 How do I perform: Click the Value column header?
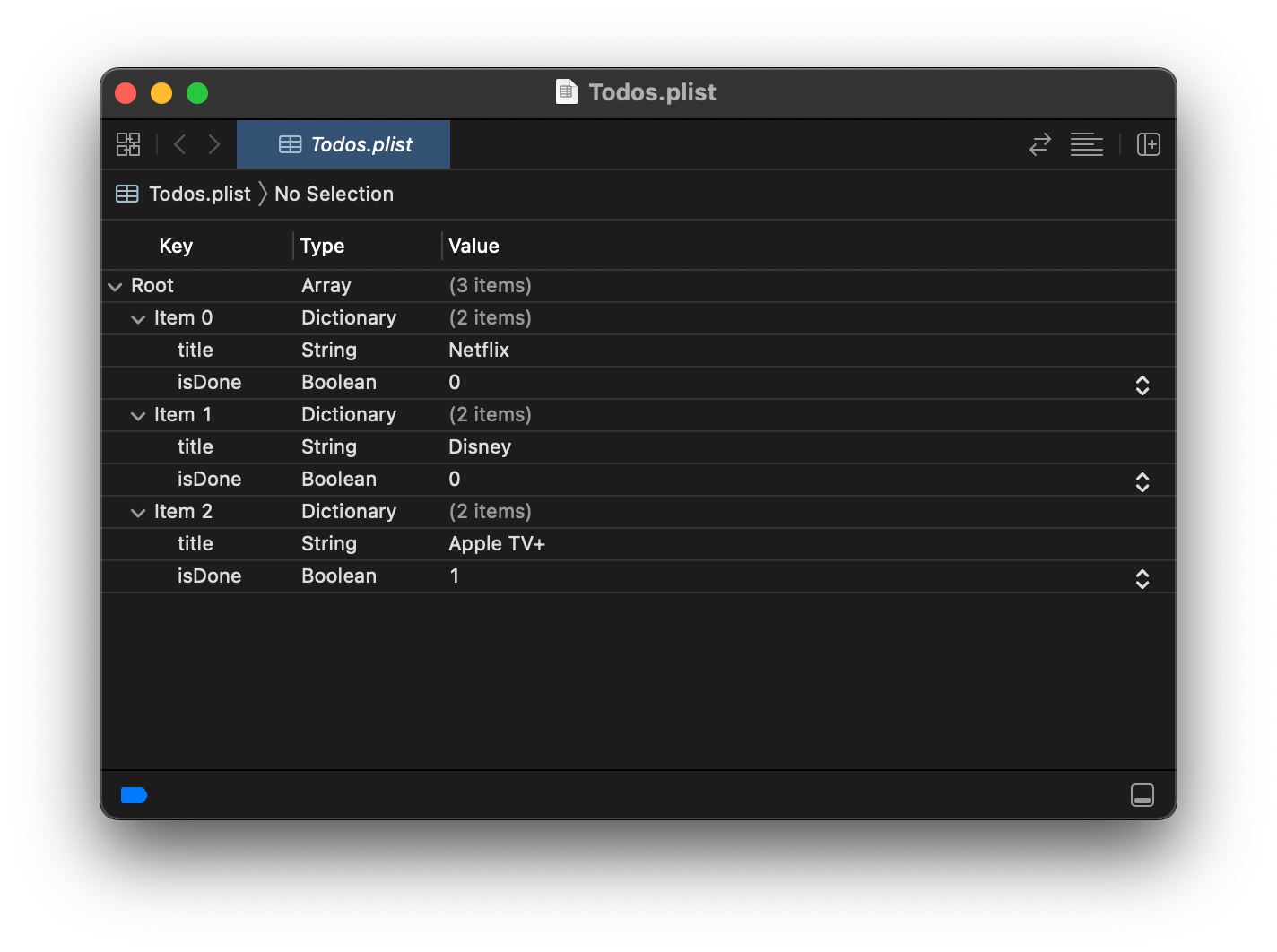(x=473, y=246)
